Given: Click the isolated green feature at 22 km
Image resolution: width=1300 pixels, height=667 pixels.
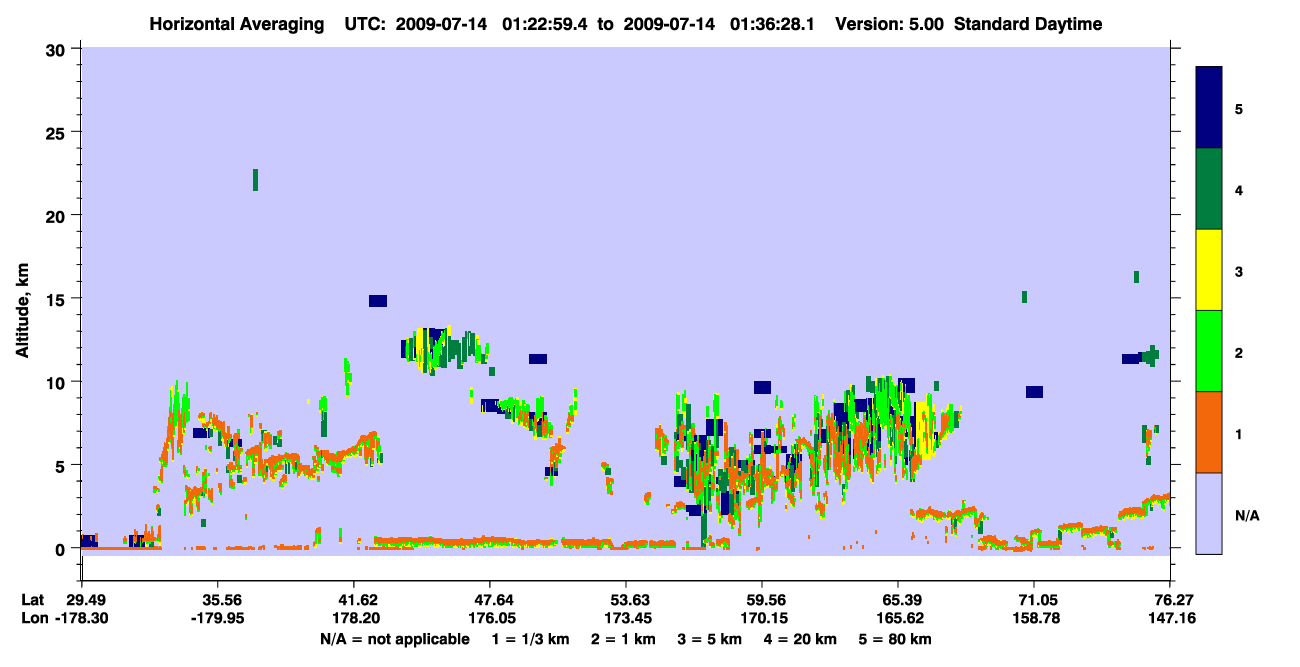Looking at the screenshot, I should pyautogui.click(x=256, y=180).
